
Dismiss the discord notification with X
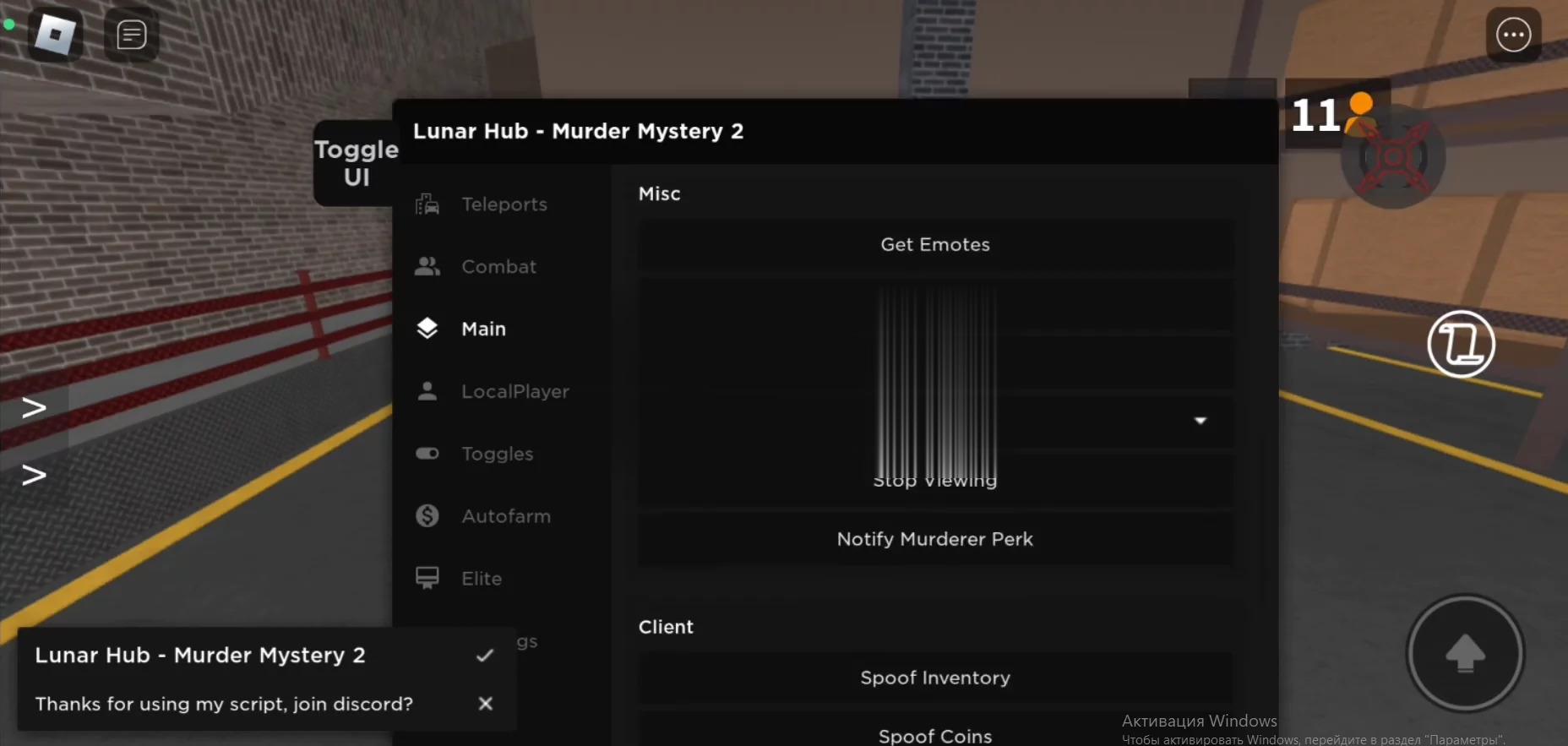[485, 704]
